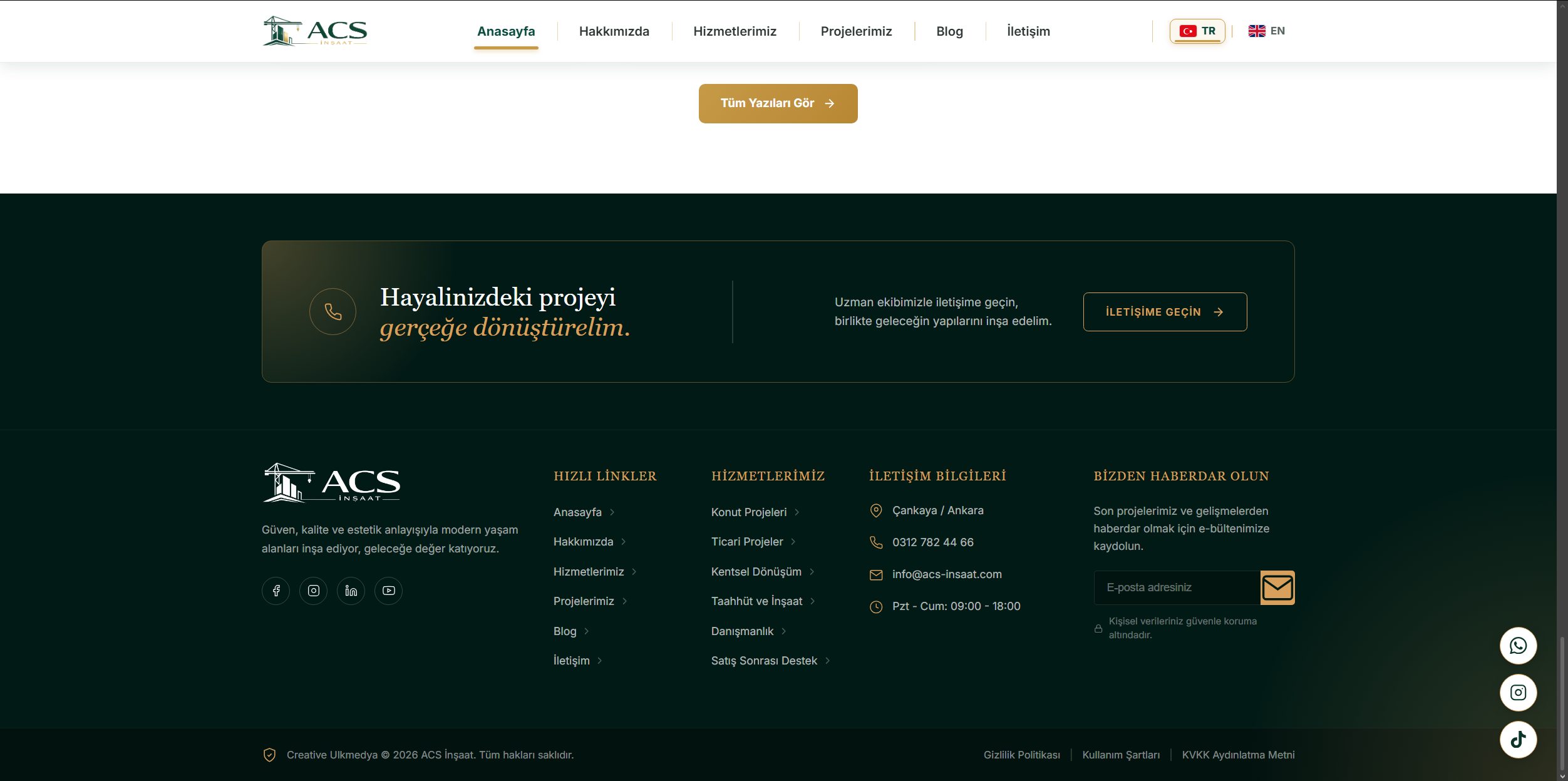Click the floating Instagram button
Image resolution: width=1568 pixels, height=781 pixels.
(x=1518, y=693)
